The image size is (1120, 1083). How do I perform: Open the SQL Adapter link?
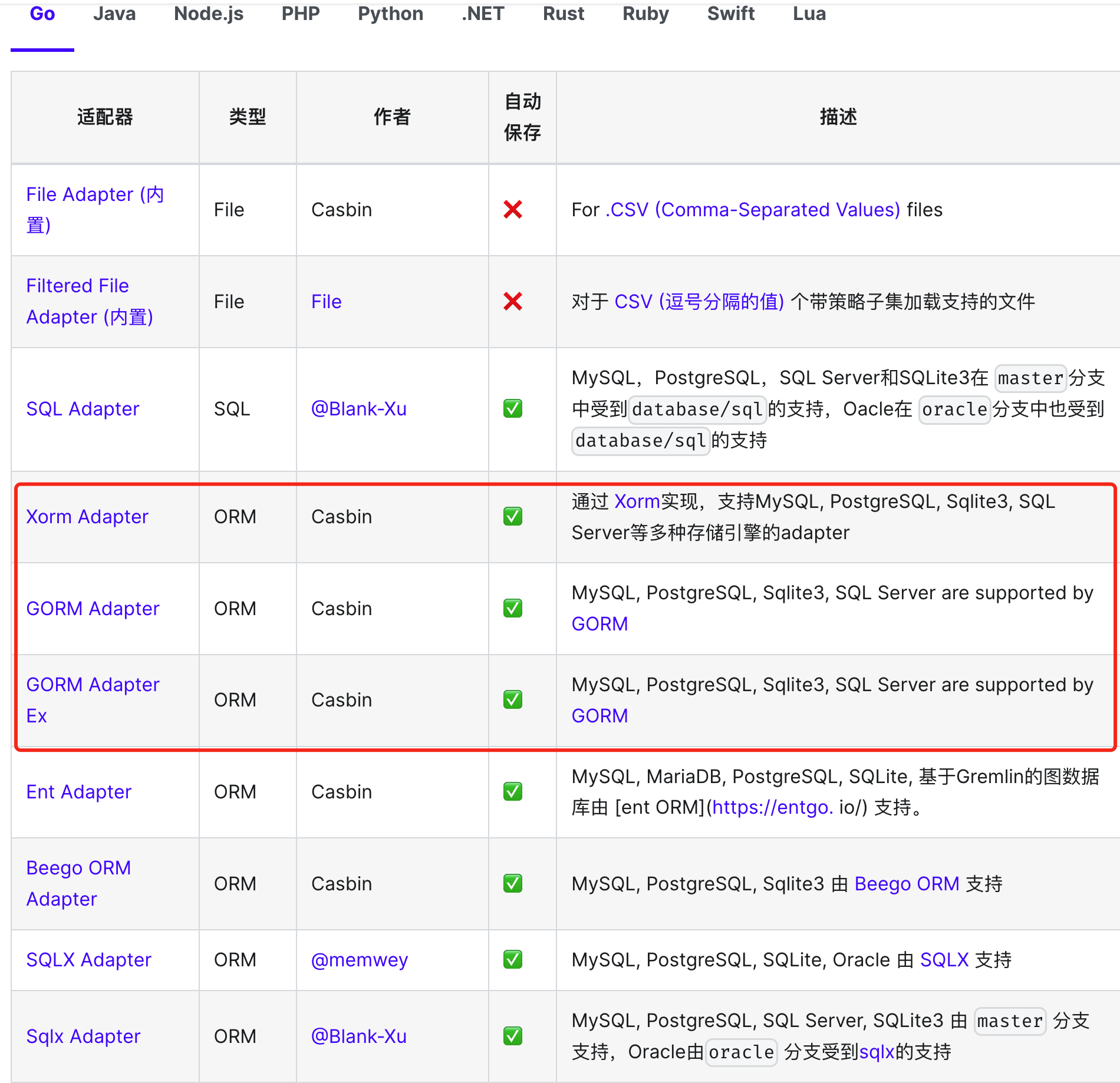[x=83, y=408]
